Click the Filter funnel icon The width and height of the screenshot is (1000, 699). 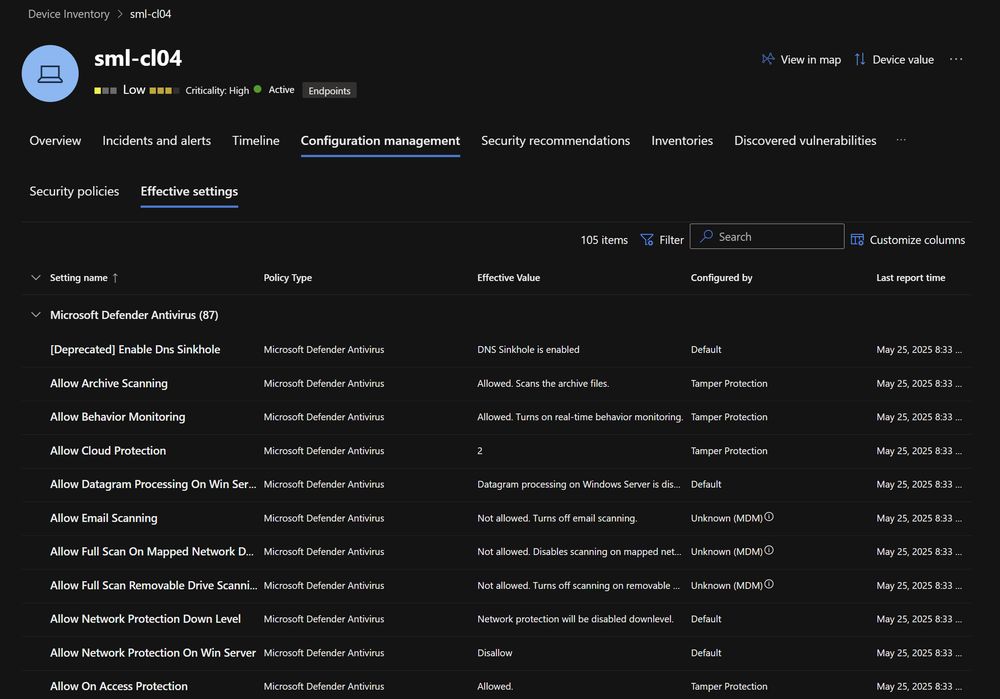click(647, 240)
